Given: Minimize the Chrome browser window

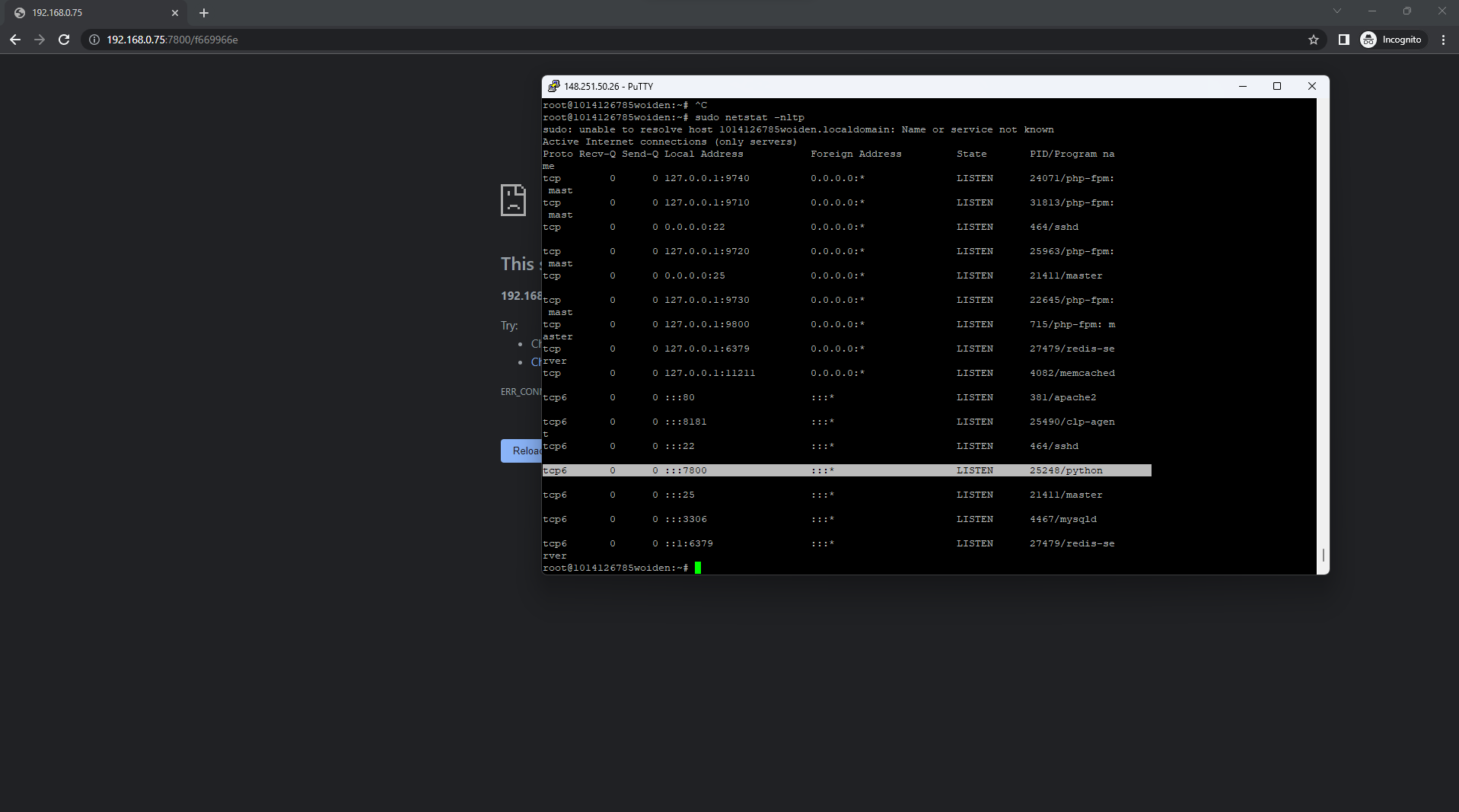Looking at the screenshot, I should click(1372, 11).
